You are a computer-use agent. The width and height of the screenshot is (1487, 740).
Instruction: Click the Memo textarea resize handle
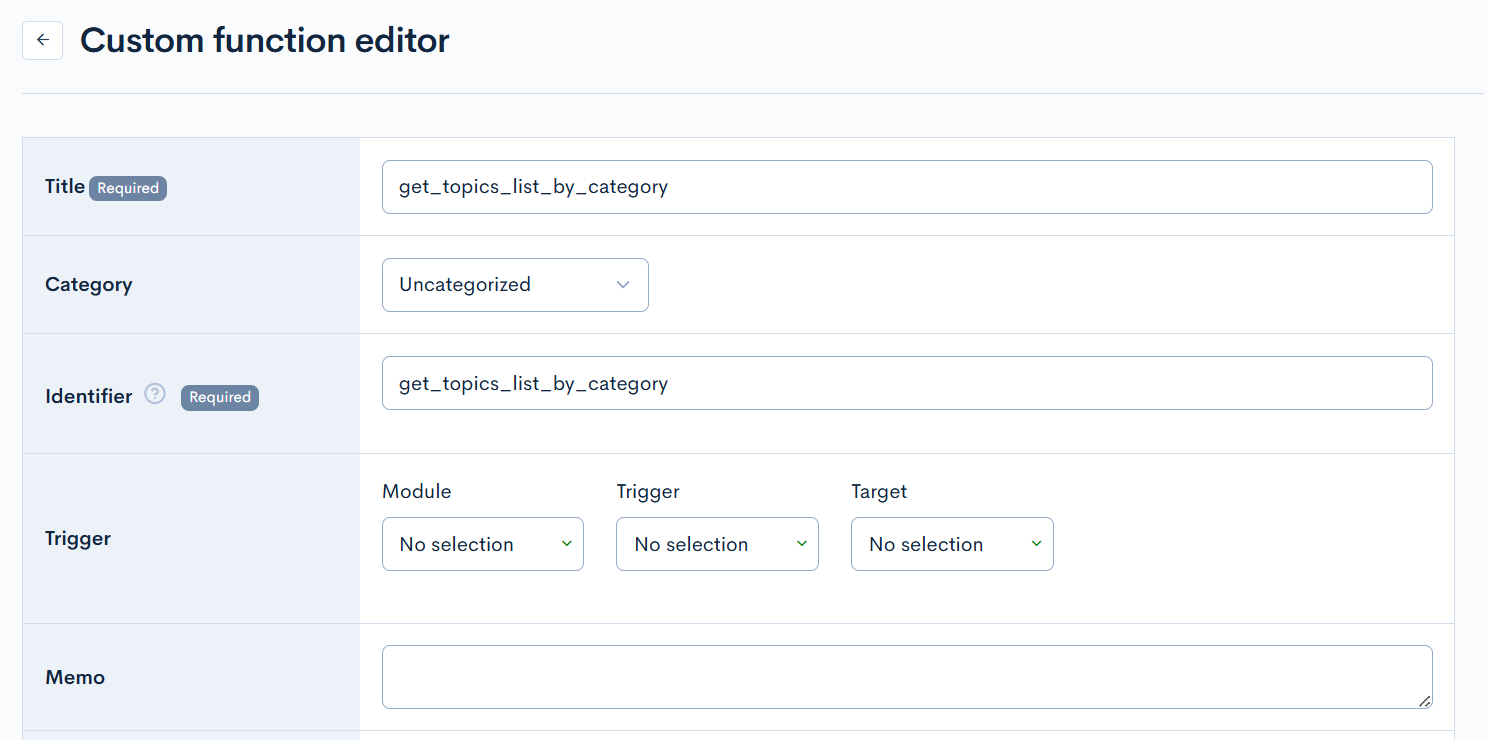(1425, 701)
